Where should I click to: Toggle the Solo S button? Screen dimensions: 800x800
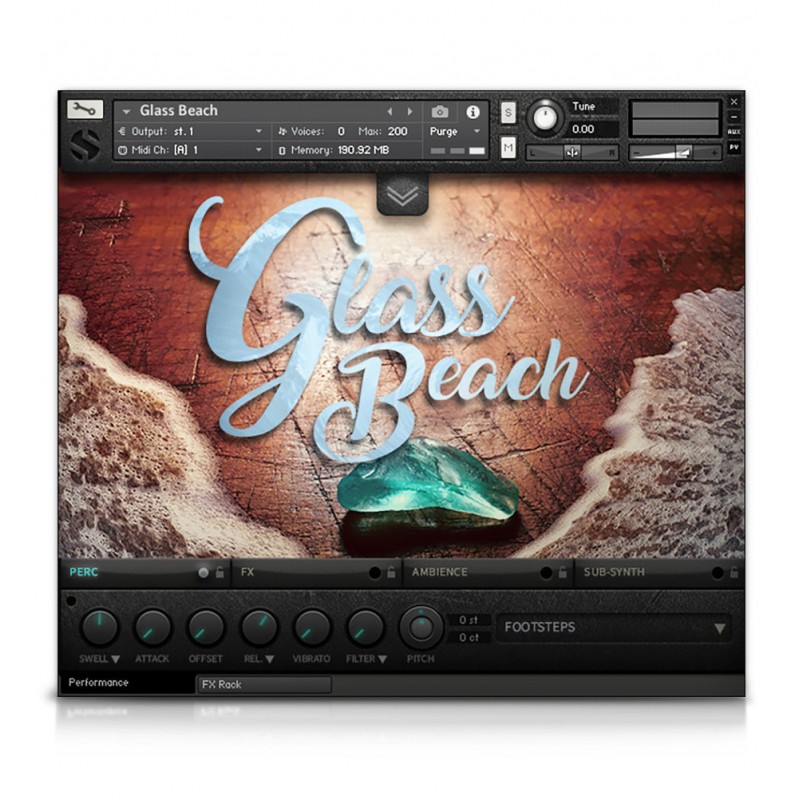point(508,113)
